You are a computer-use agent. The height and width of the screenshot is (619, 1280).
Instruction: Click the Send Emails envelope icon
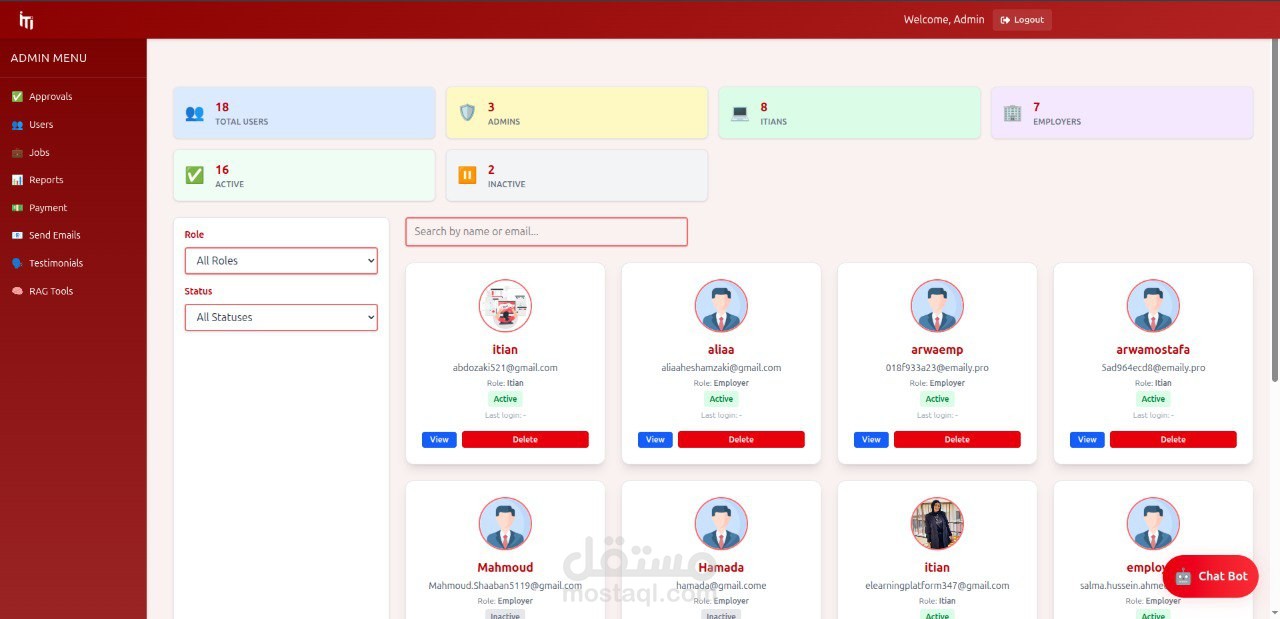click(x=17, y=235)
